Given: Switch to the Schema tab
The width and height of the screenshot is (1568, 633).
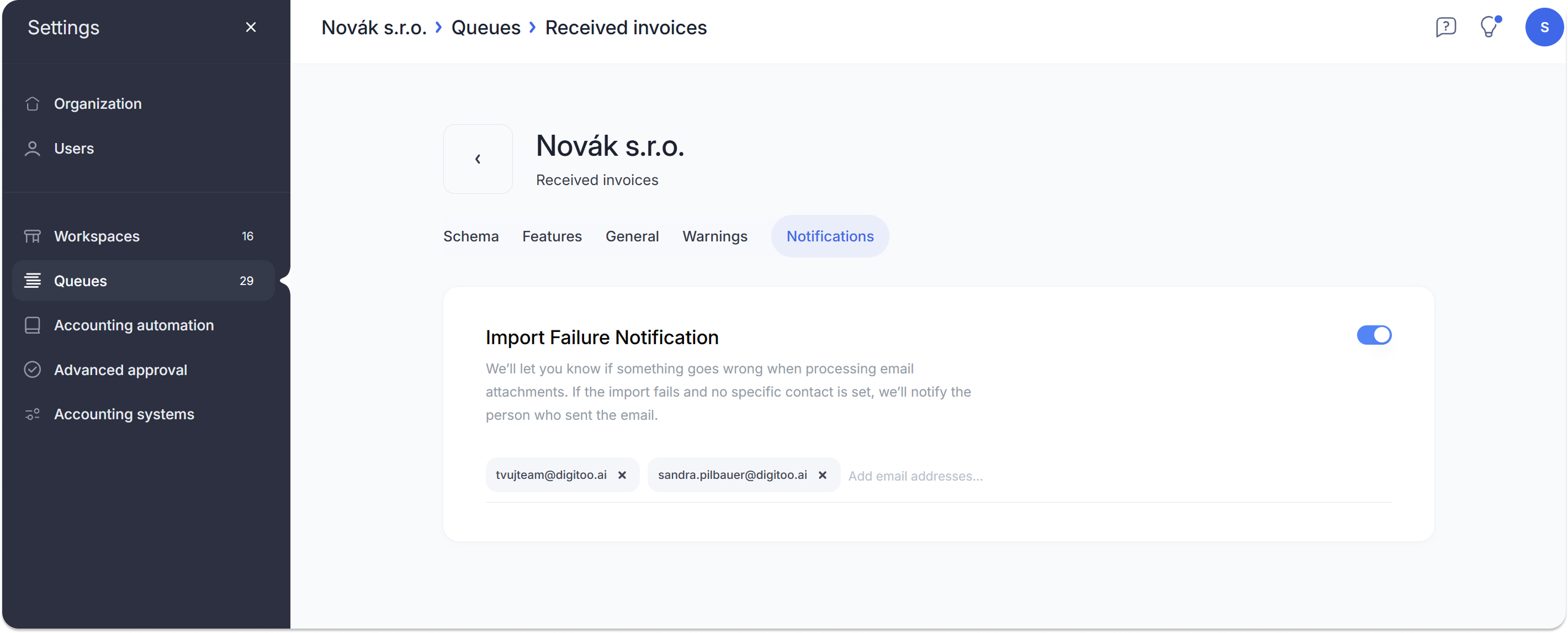Looking at the screenshot, I should pyautogui.click(x=471, y=236).
